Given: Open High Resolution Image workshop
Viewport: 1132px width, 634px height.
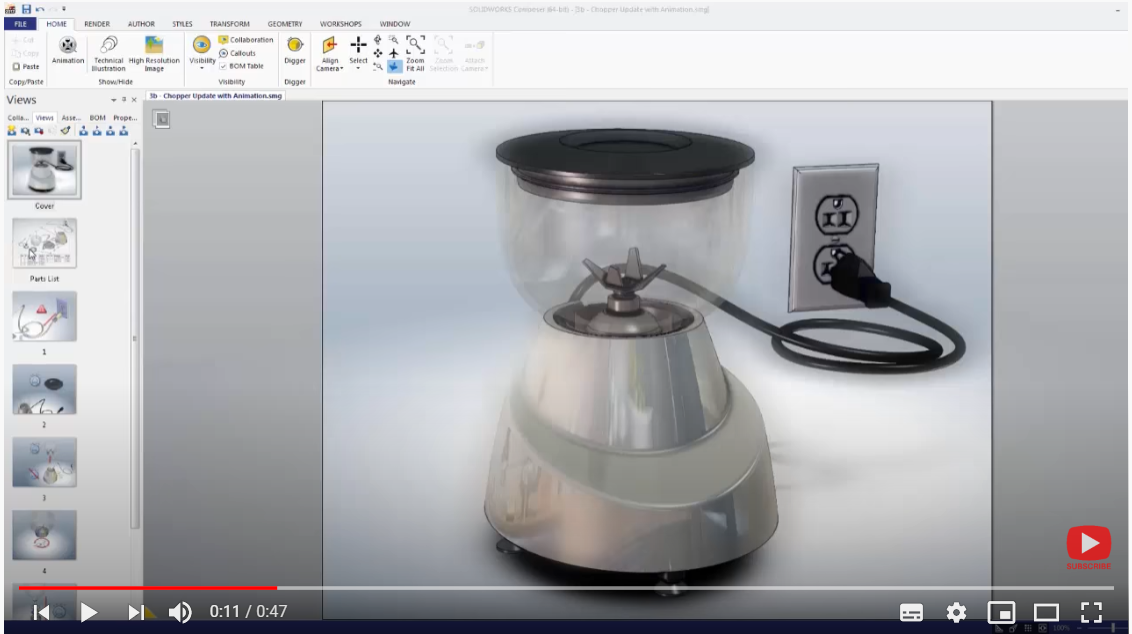Looking at the screenshot, I should pos(154,45).
